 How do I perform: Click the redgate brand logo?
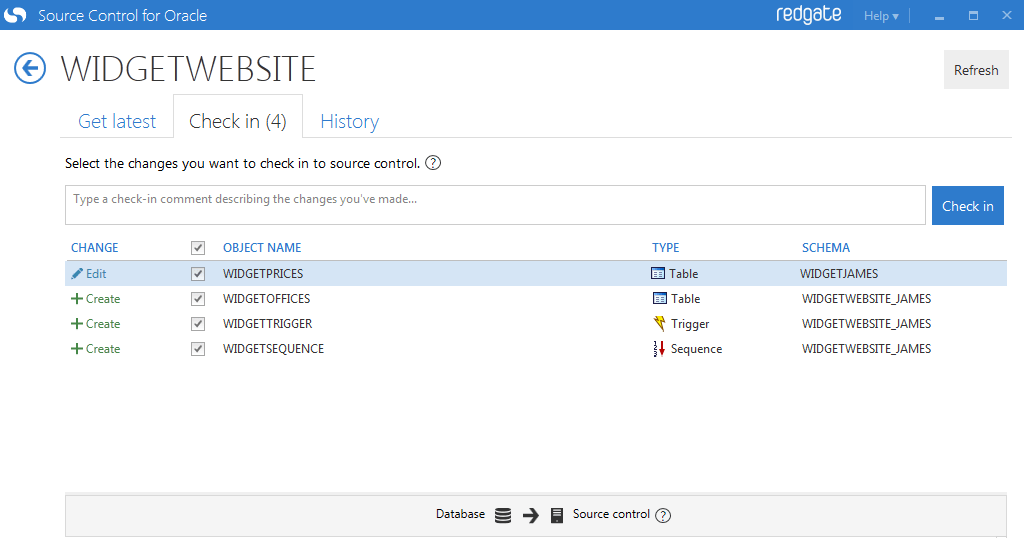coord(808,14)
